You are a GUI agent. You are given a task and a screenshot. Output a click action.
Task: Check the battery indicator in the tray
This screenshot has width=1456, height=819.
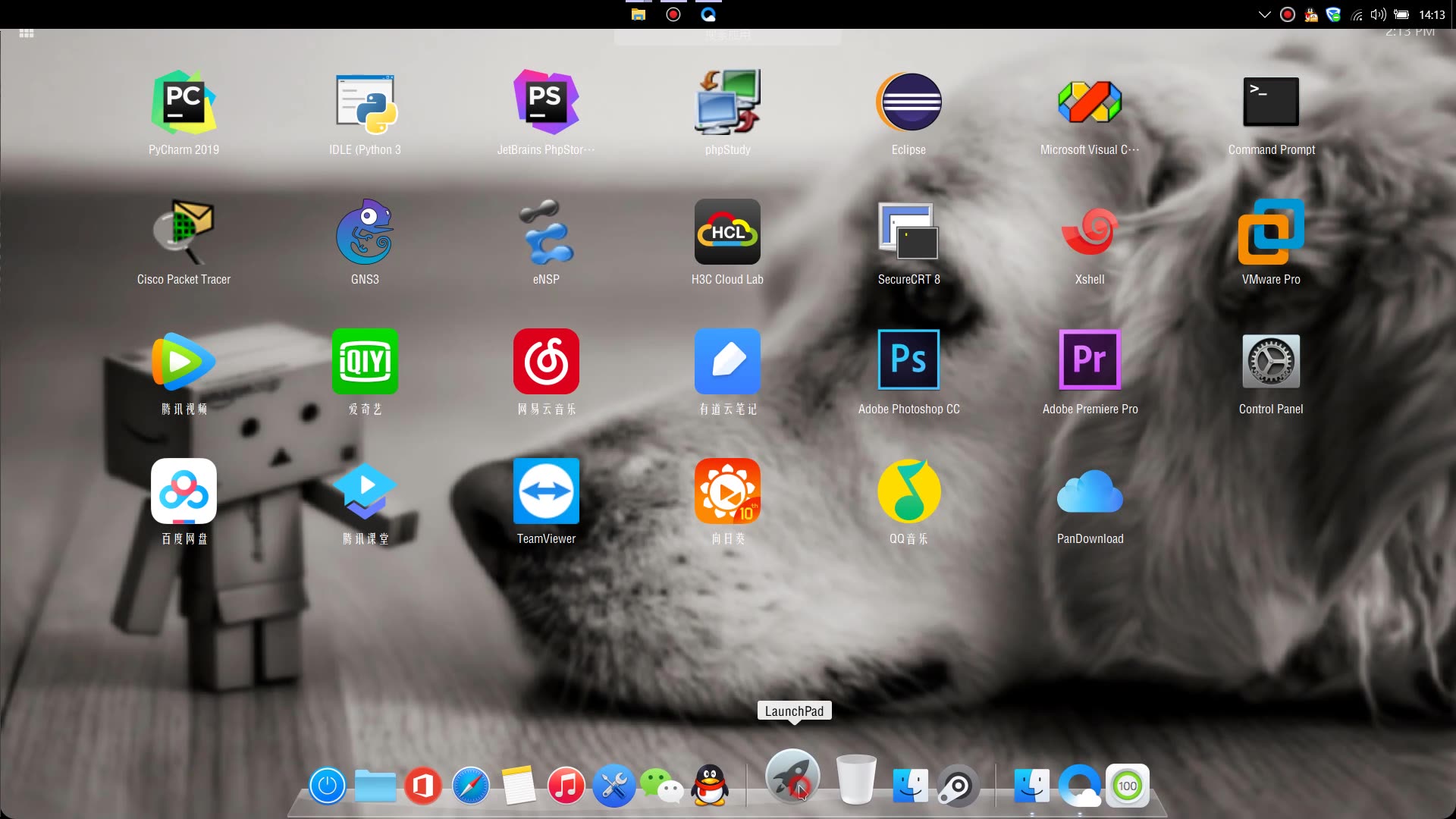(1401, 14)
